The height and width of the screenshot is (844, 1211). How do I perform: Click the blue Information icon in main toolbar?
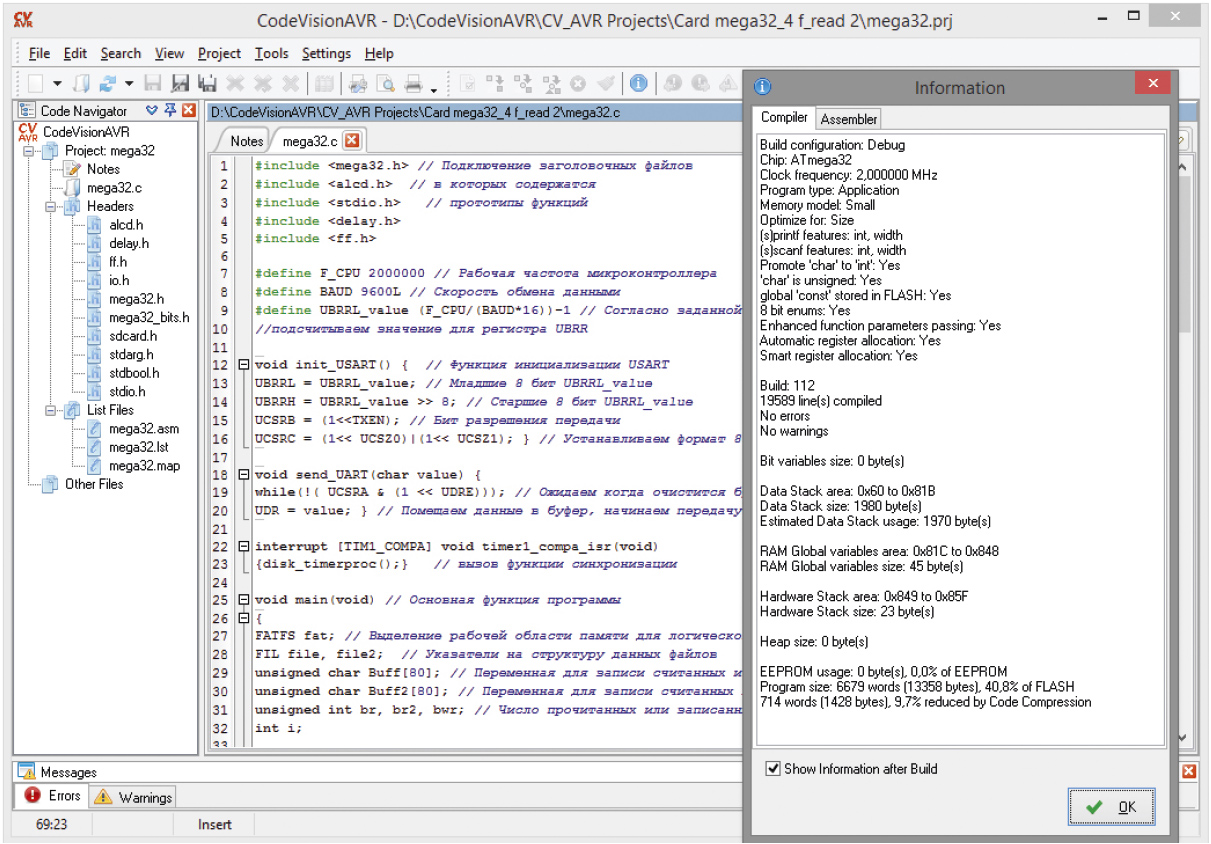[x=638, y=84]
